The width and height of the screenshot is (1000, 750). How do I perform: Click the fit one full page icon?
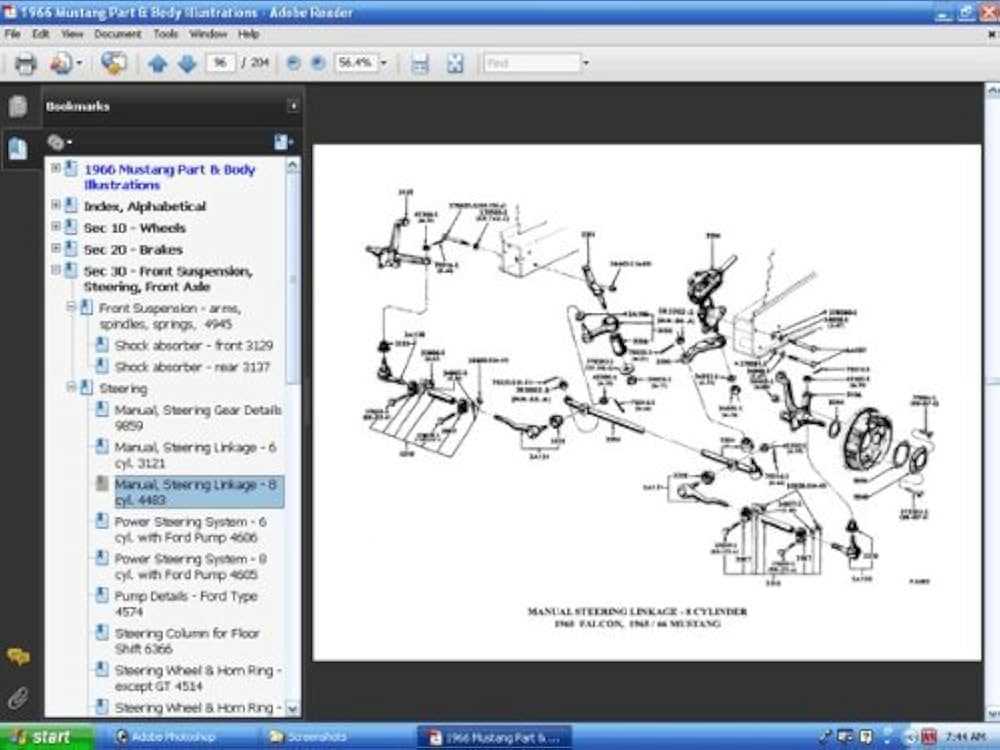(455, 63)
